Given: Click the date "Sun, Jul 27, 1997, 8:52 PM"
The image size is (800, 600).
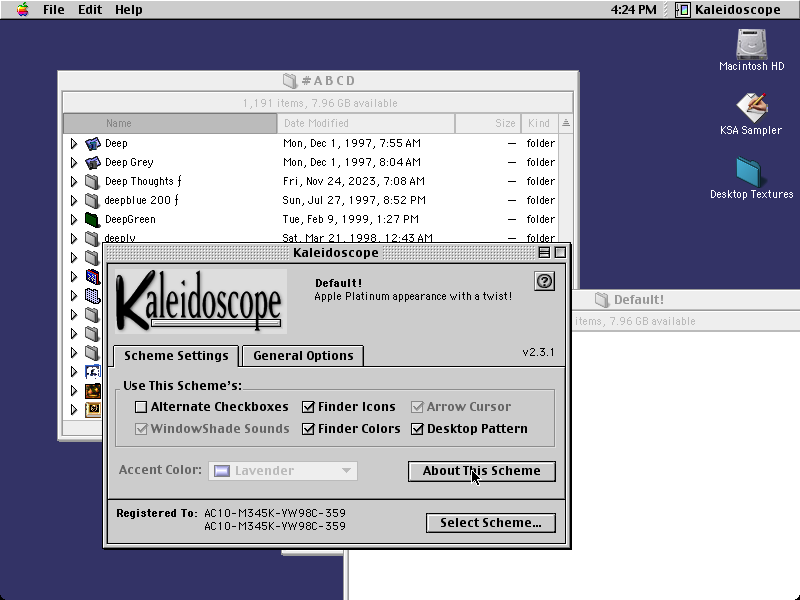Looking at the screenshot, I should [x=354, y=200].
